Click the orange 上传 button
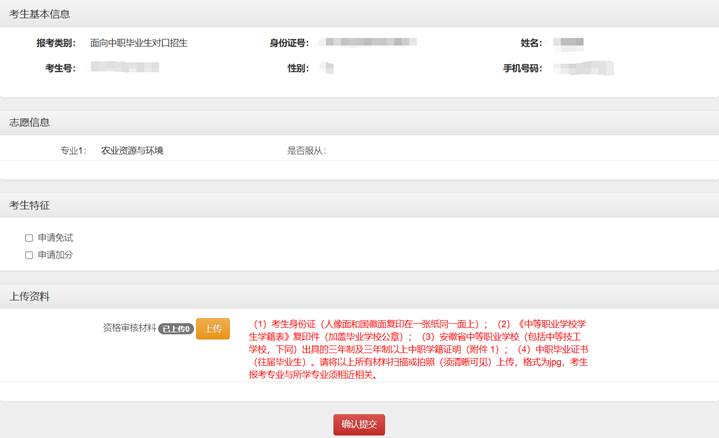Image resolution: width=719 pixels, height=438 pixels. (x=212, y=328)
